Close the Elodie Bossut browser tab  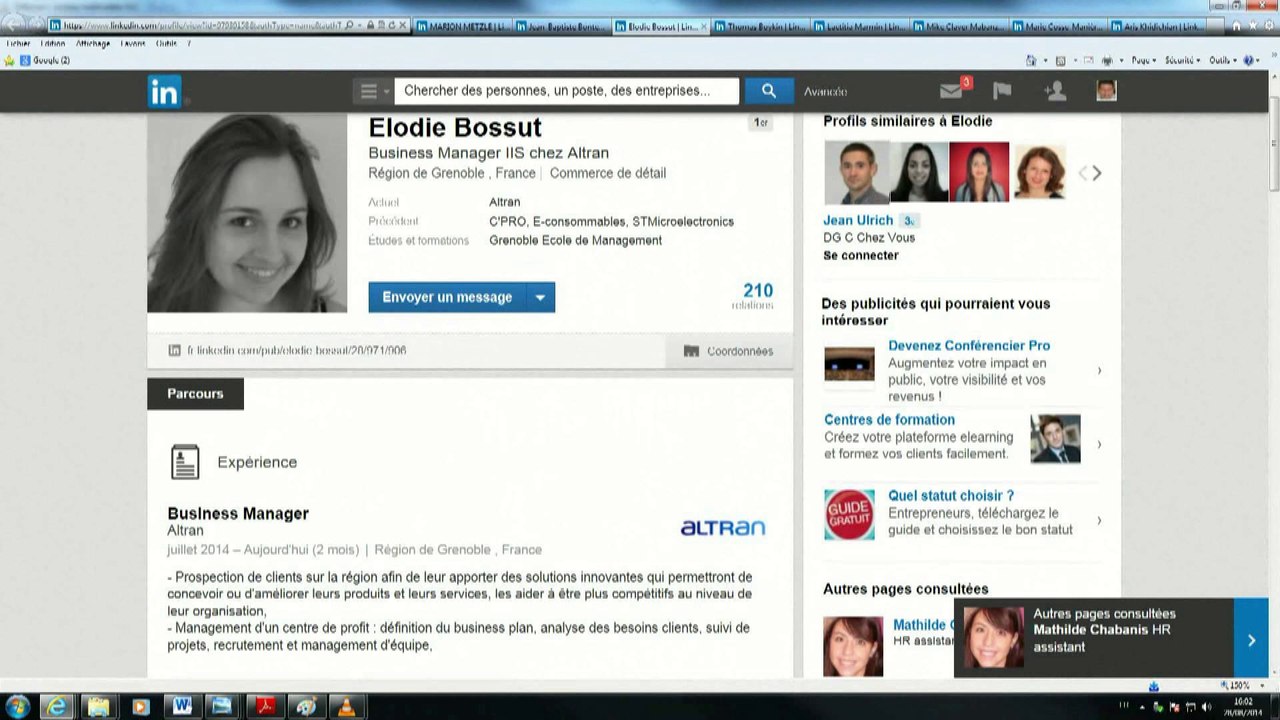click(703, 27)
